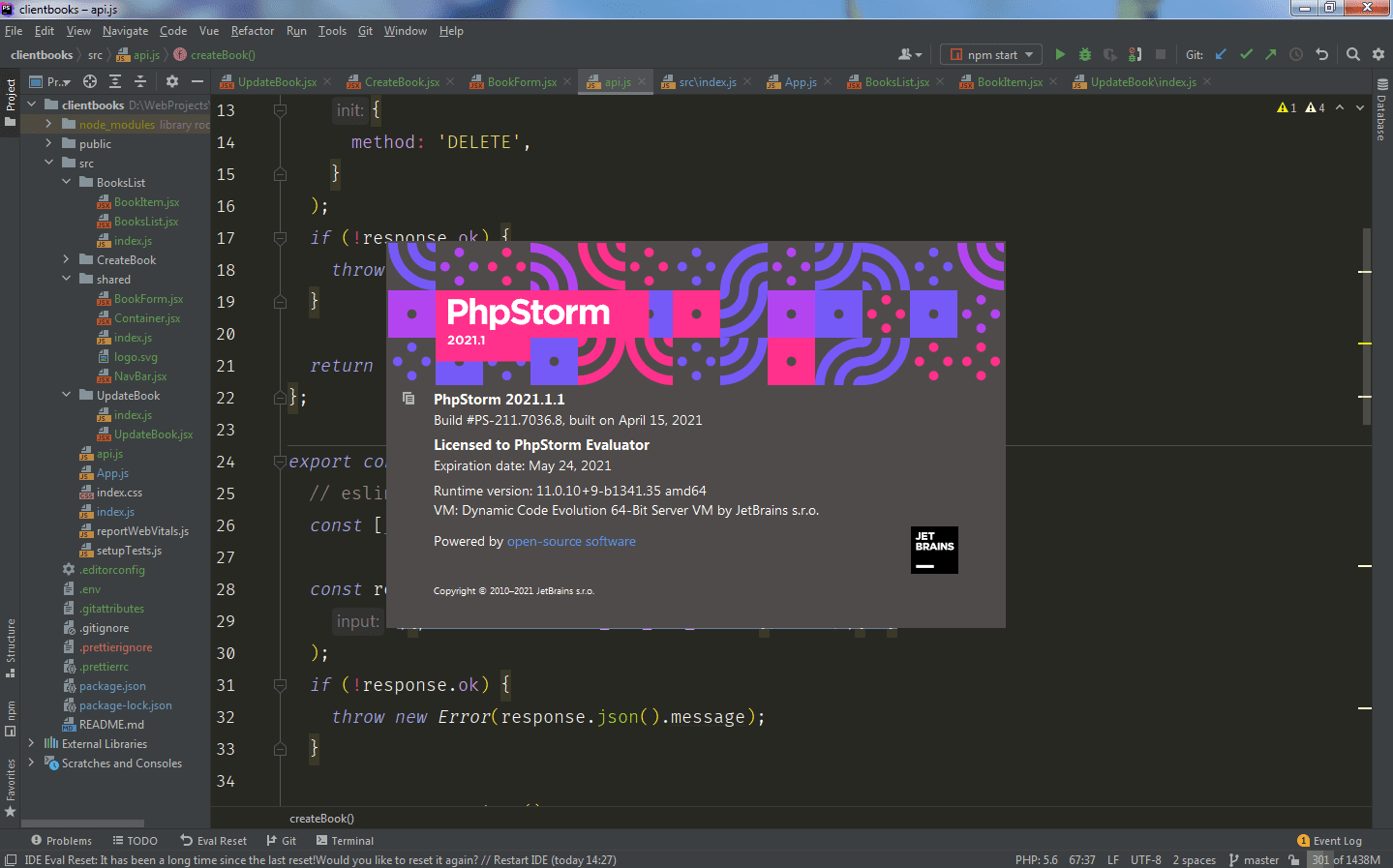Screen dimensions: 1393x868
Task: Open the npm start run configuration dropdown
Action: click(990, 54)
